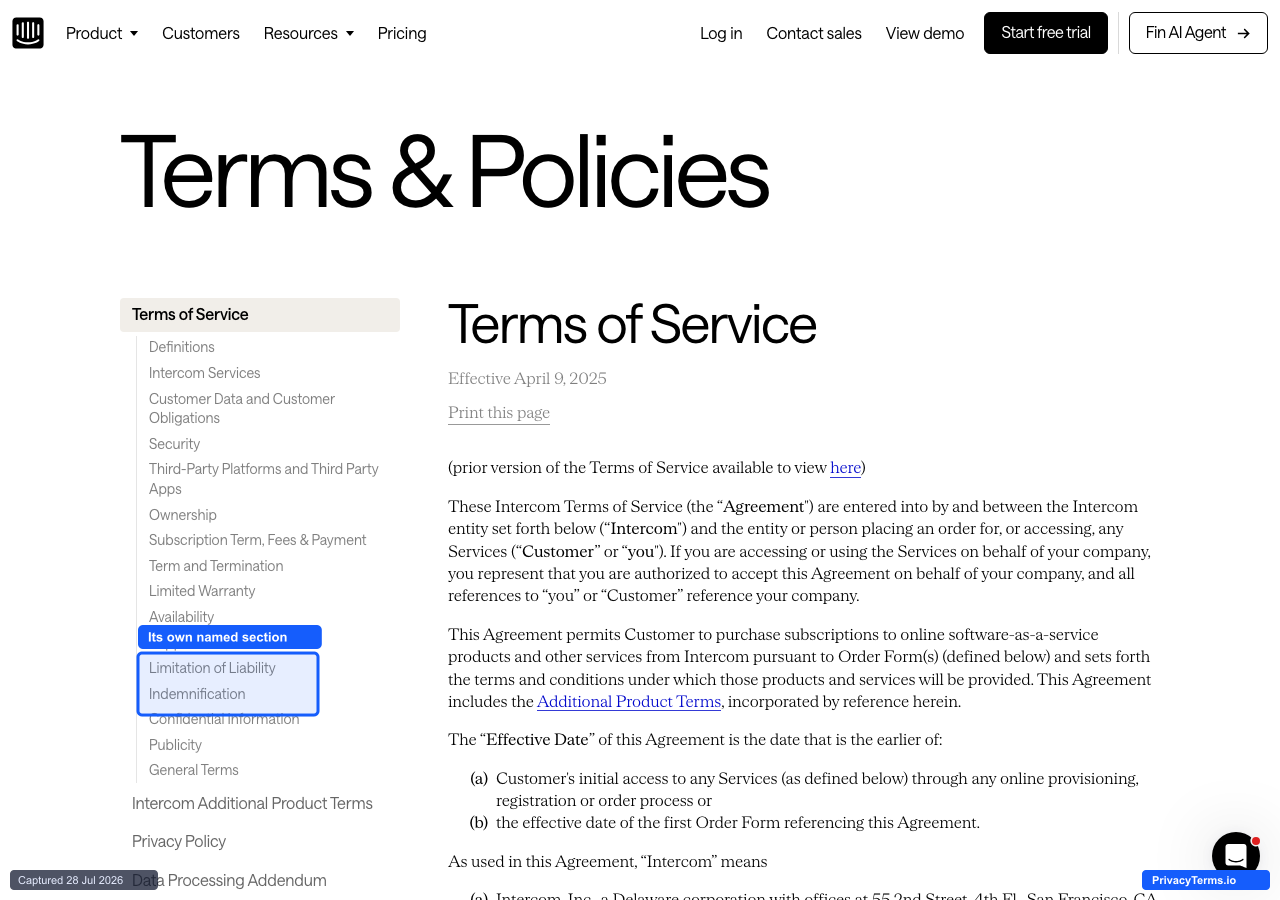Follow the Additional Product Terms inline link

629,702
